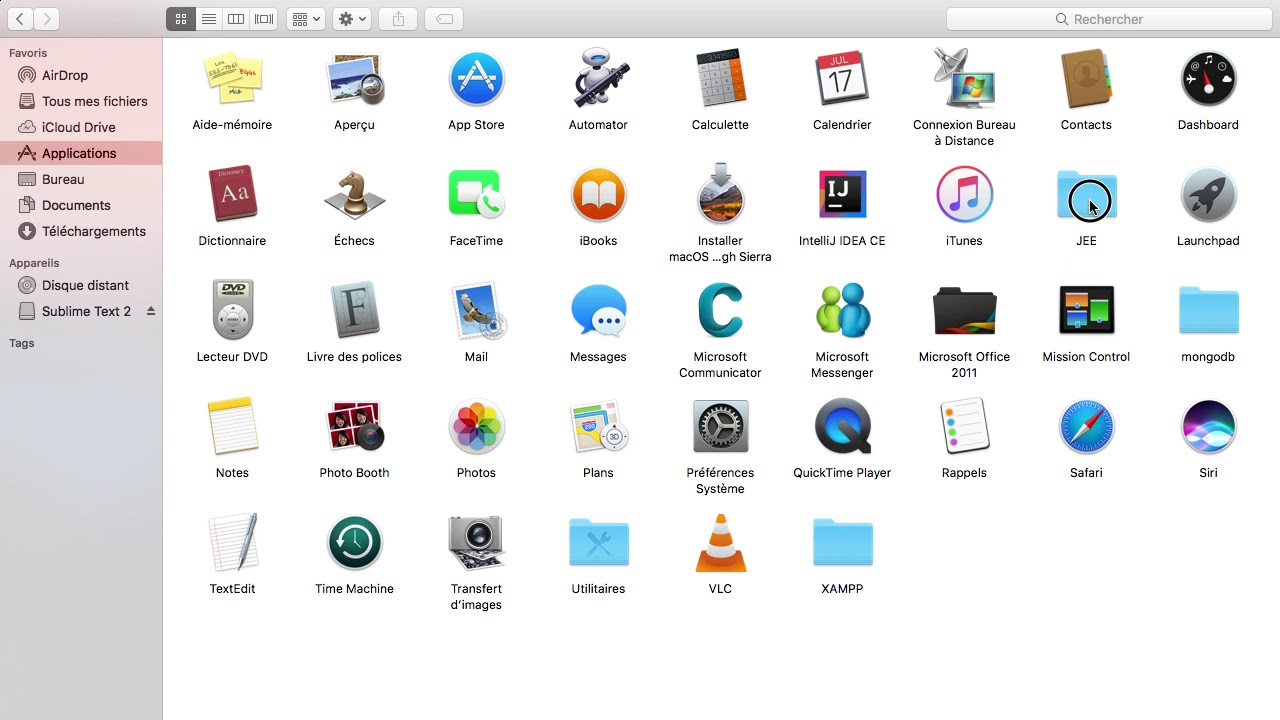Click the Siri icon
Image resolution: width=1280 pixels, height=720 pixels.
point(1208,427)
